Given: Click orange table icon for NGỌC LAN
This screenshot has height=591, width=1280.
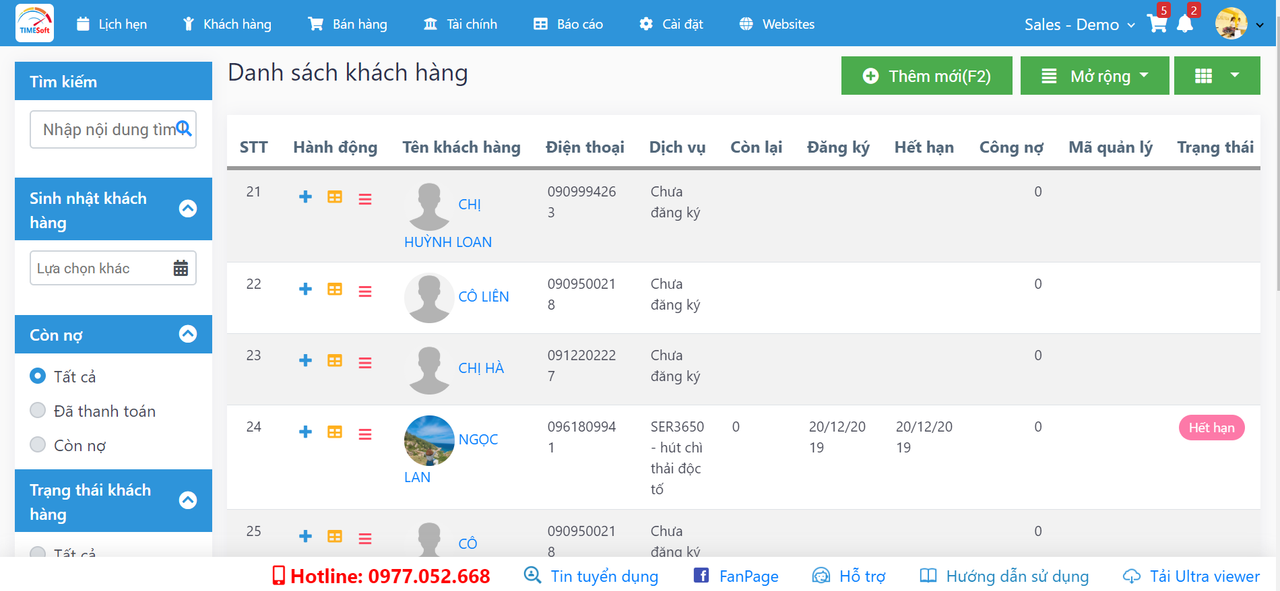Looking at the screenshot, I should pos(335,432).
